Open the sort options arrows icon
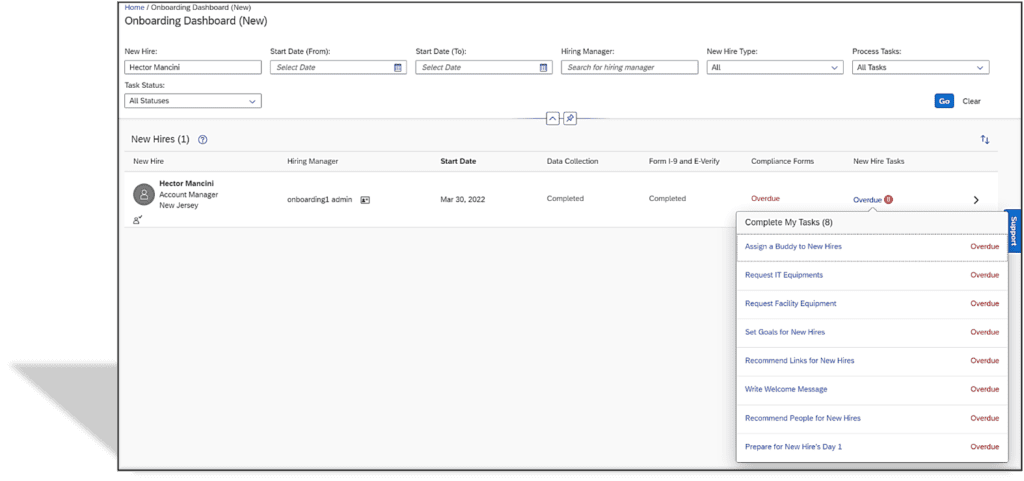This screenshot has width=1024, height=481. coord(985,140)
